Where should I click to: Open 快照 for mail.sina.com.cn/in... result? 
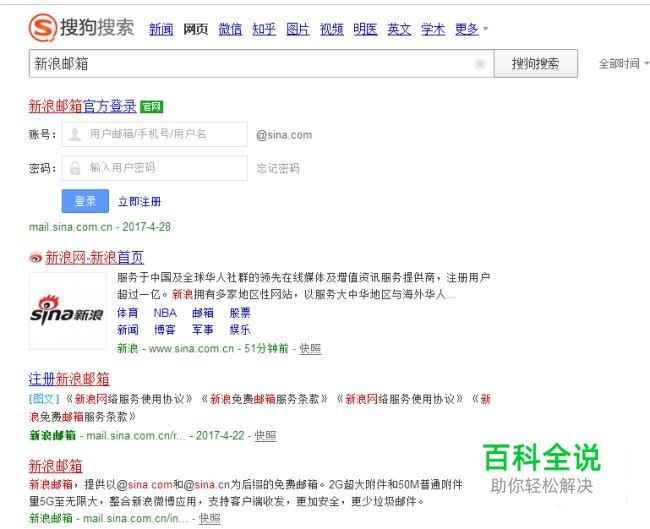point(210,519)
